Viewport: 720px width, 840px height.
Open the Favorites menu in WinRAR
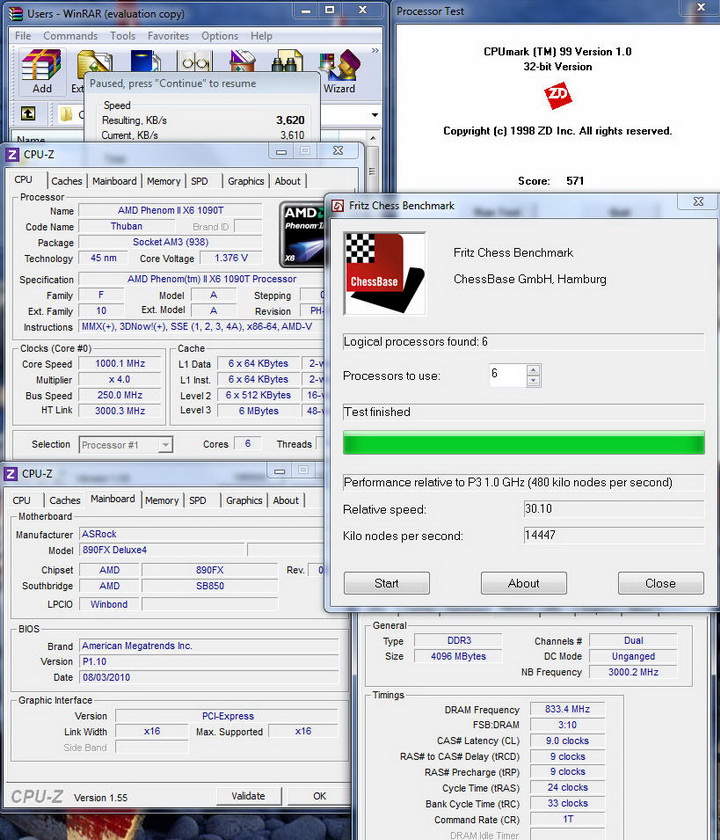(x=168, y=36)
